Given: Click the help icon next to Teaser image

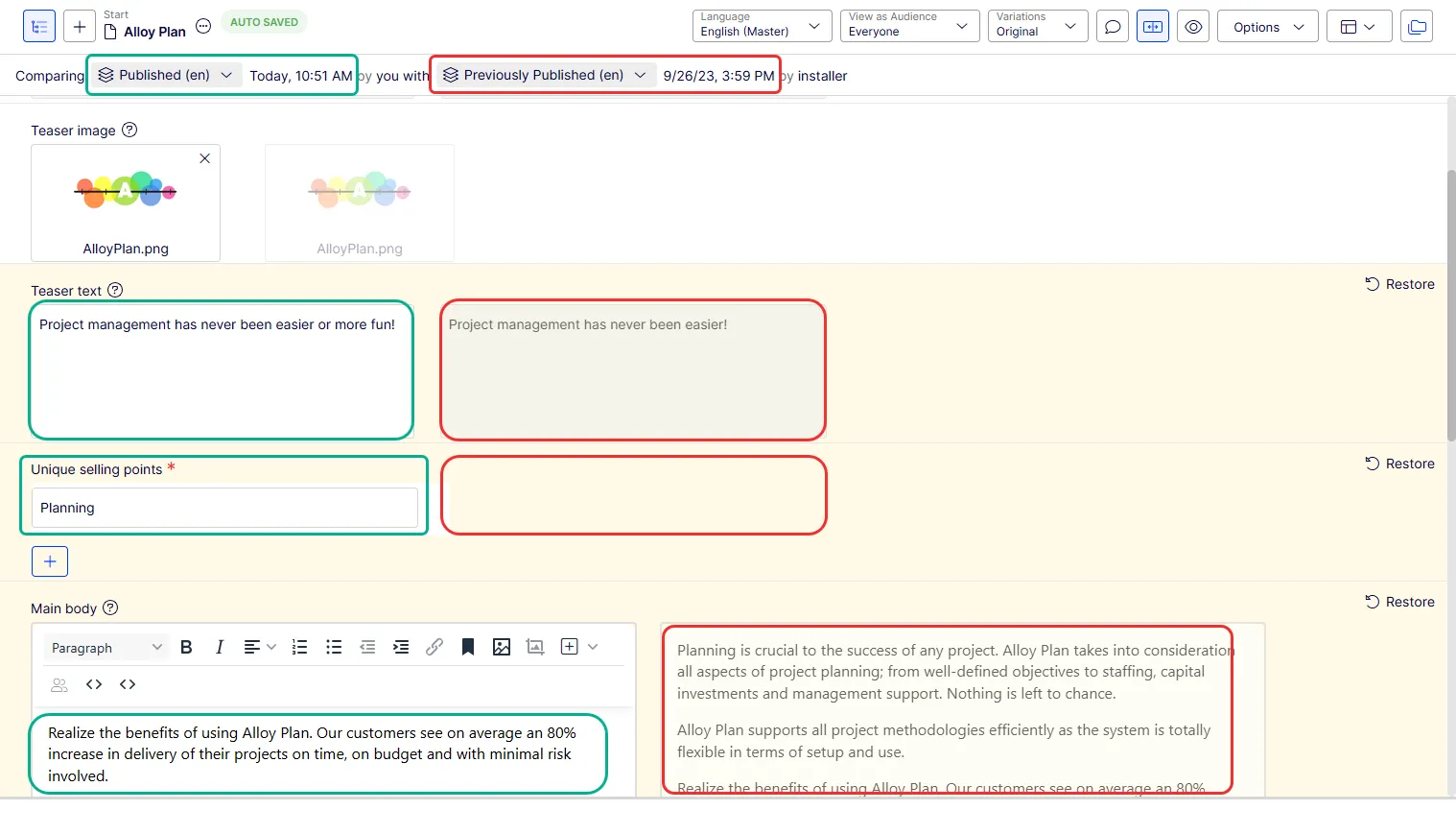Looking at the screenshot, I should tap(129, 130).
